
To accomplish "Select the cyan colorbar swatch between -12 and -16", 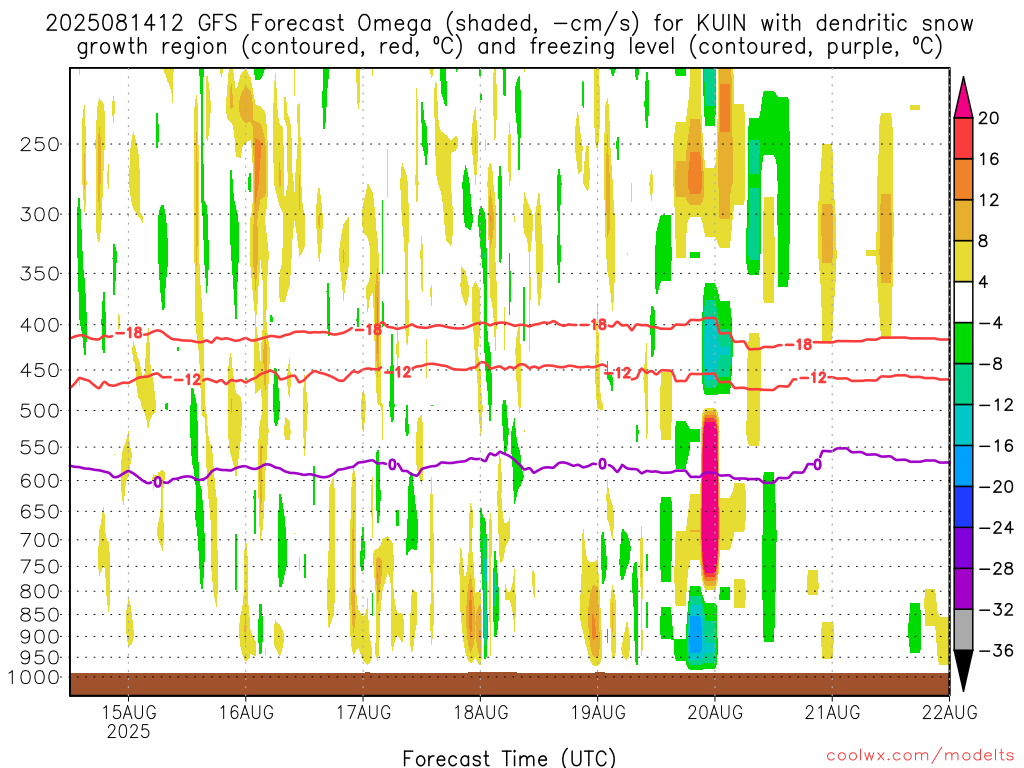I will (963, 425).
